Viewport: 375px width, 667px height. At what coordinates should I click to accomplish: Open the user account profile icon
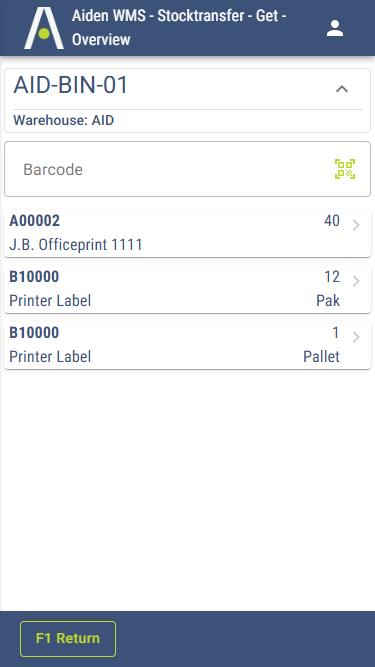[x=335, y=28]
